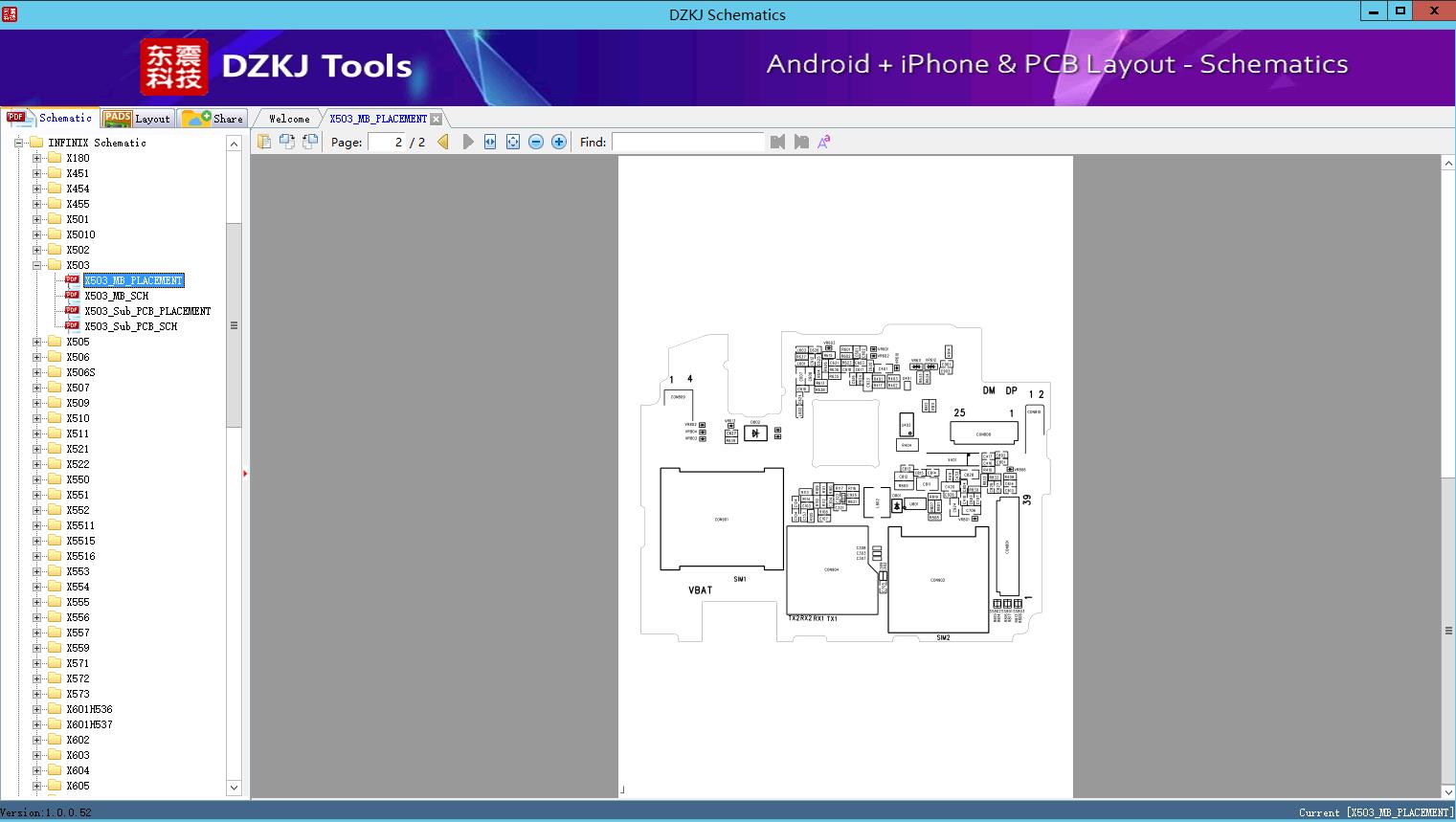Expand the X5515 folder
The height and width of the screenshot is (822, 1456).
coord(36,541)
